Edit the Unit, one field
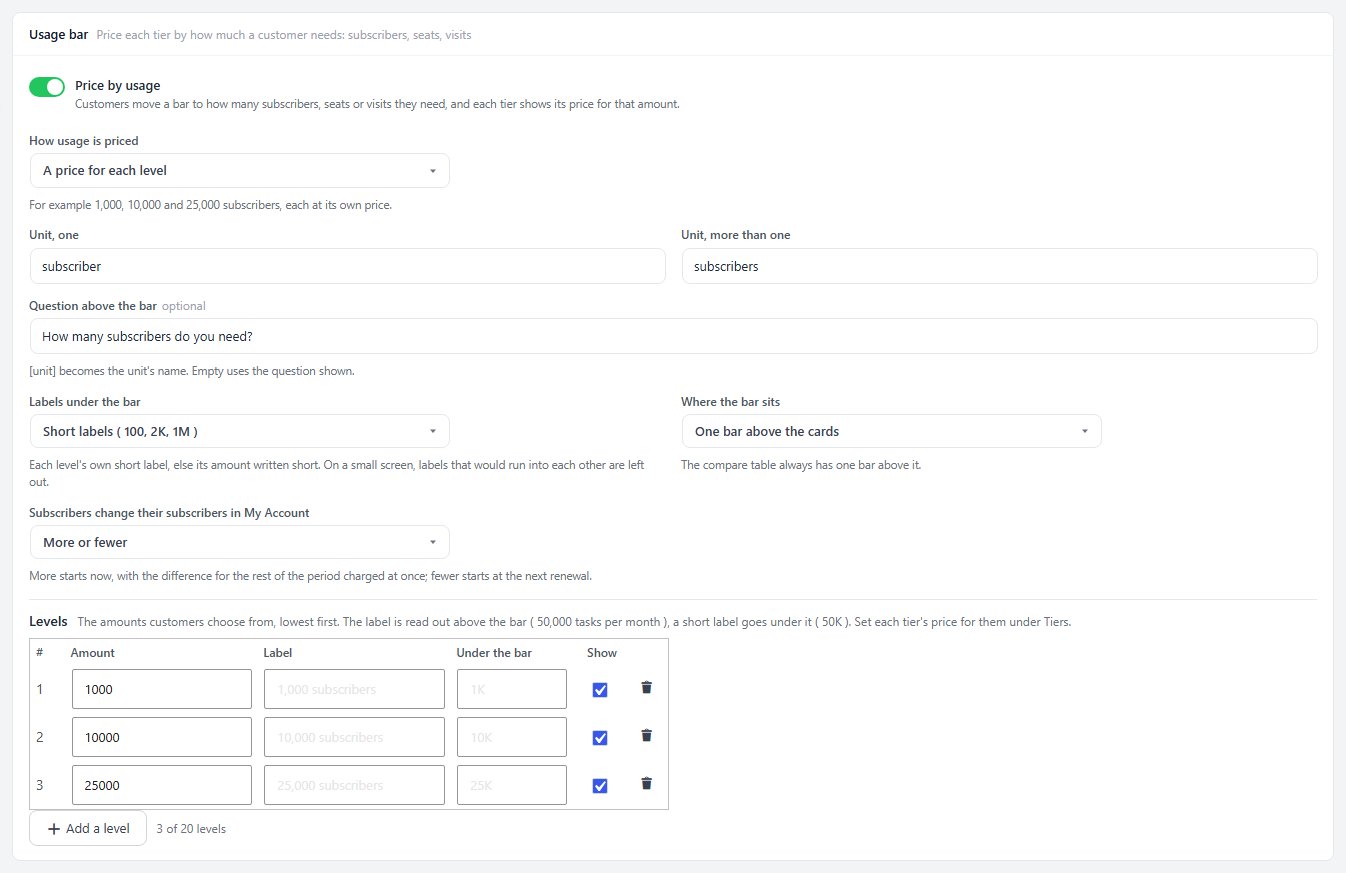Viewport: 1346px width, 873px height. 347,266
